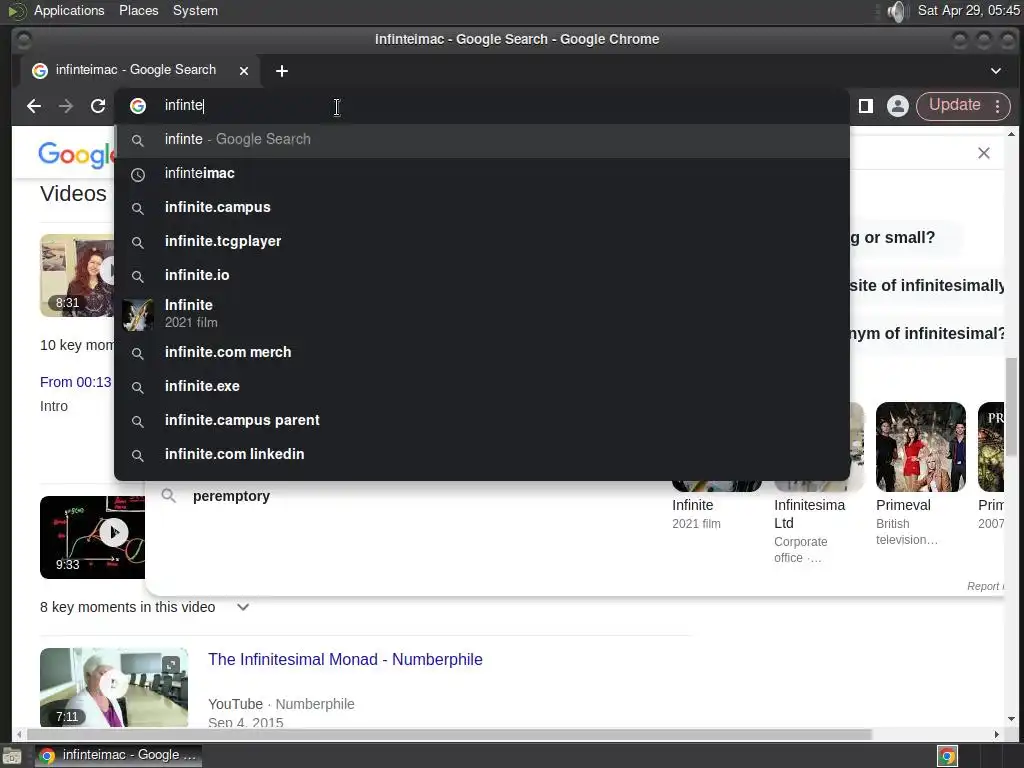The height and width of the screenshot is (768, 1024).
Task: Choose the 'infinite.com merch' suggestion
Action: coord(482,353)
